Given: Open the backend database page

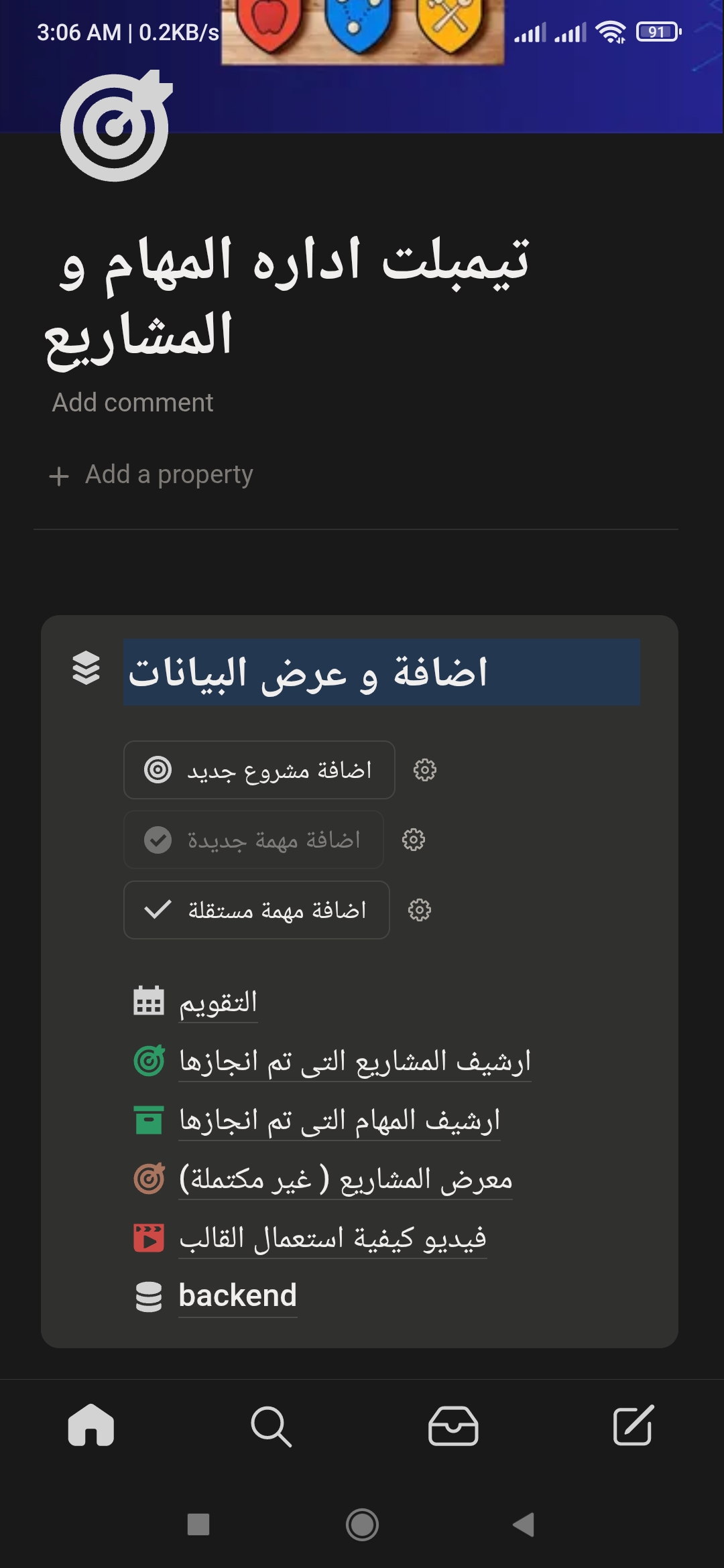Looking at the screenshot, I should tap(237, 1296).
